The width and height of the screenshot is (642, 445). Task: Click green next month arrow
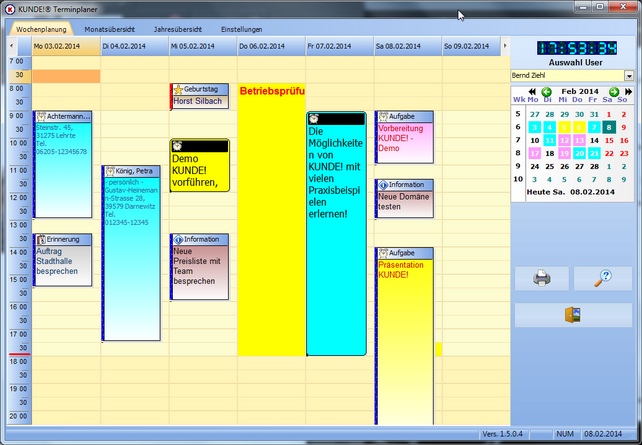613,92
